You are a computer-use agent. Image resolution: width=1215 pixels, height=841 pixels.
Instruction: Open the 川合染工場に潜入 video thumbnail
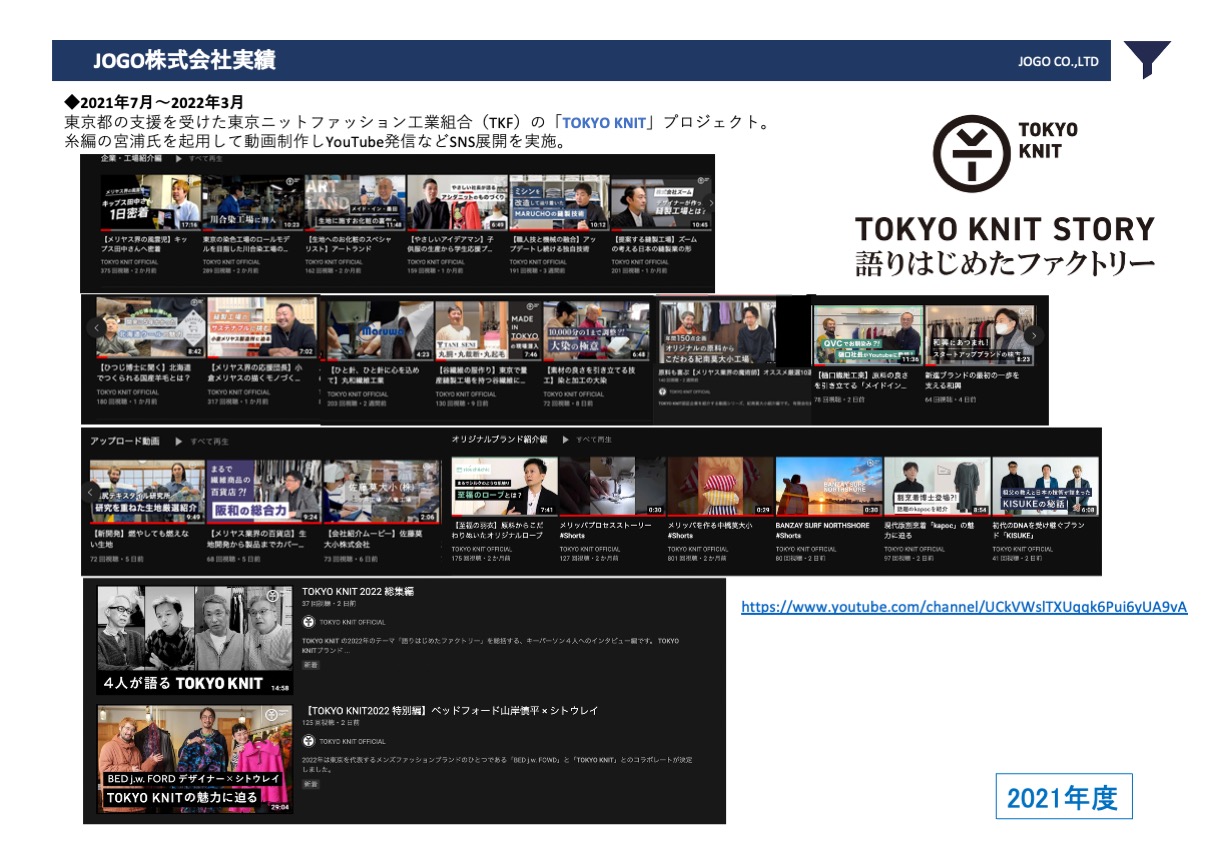(x=251, y=204)
